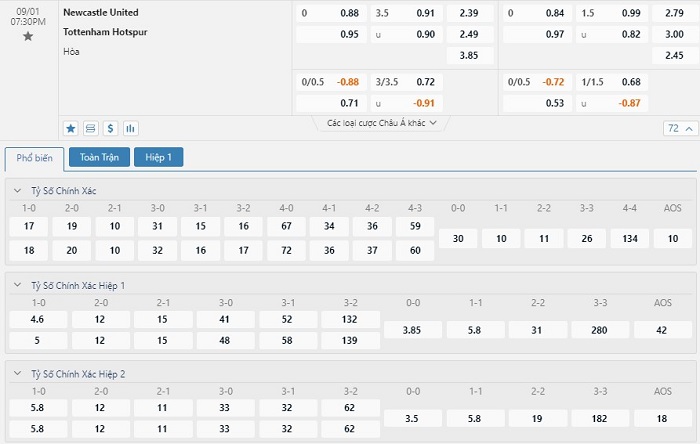Collapse the Tỷ Số Chính Xác section

[x=17, y=190]
